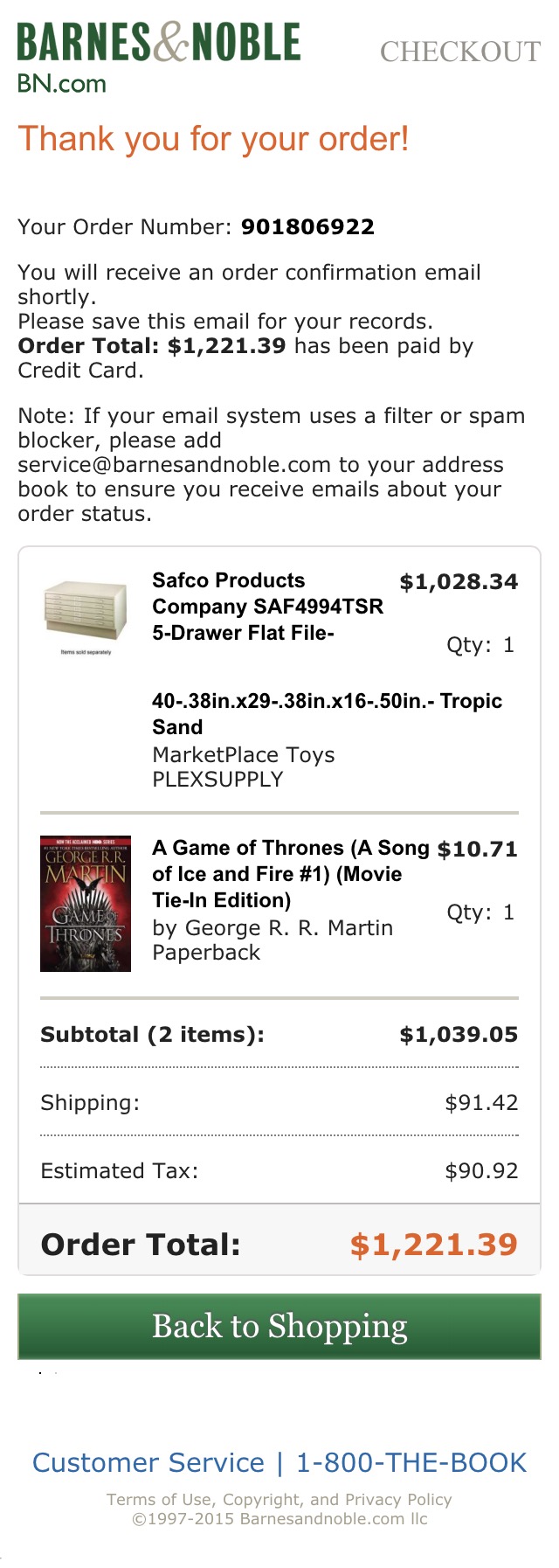Click the Barnes & Noble logo
Screen dimensions: 559x1568
[159, 42]
